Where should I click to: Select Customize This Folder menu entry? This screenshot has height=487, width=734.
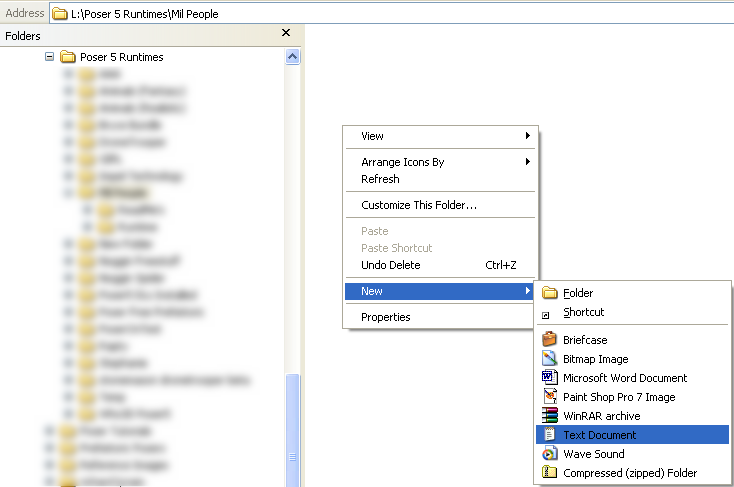point(418,205)
